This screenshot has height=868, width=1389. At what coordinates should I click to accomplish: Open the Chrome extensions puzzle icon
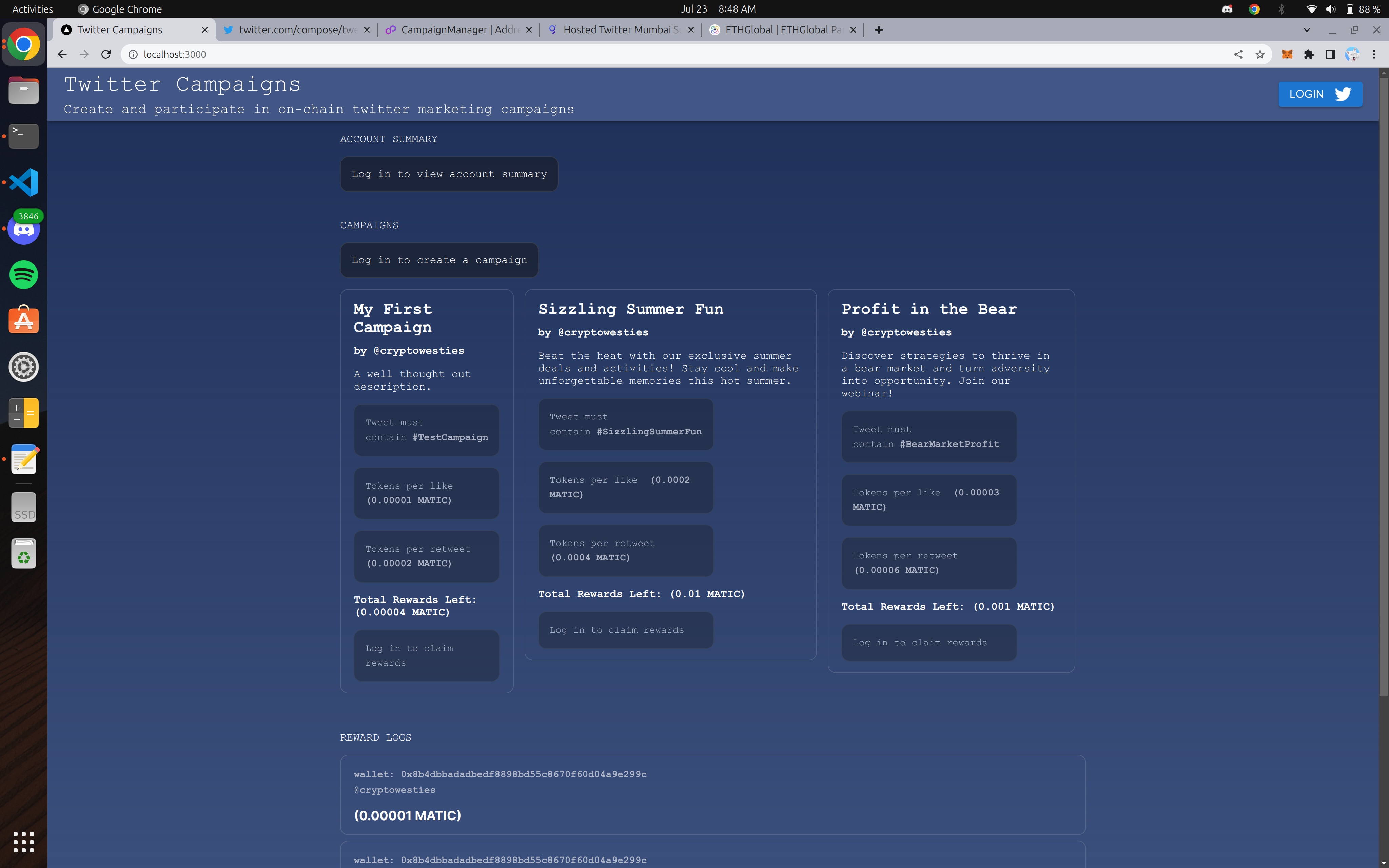(1309, 54)
